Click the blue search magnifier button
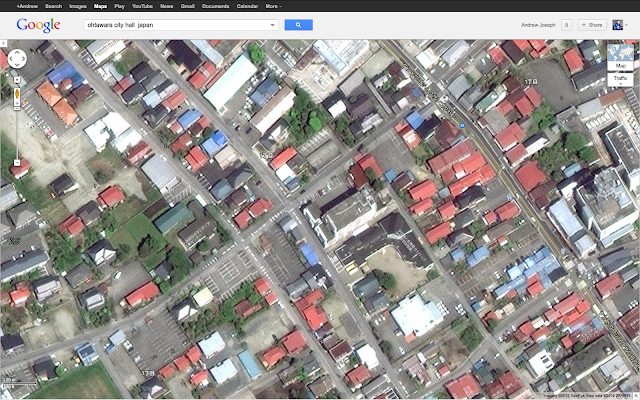This screenshot has height=400, width=640. click(298, 25)
